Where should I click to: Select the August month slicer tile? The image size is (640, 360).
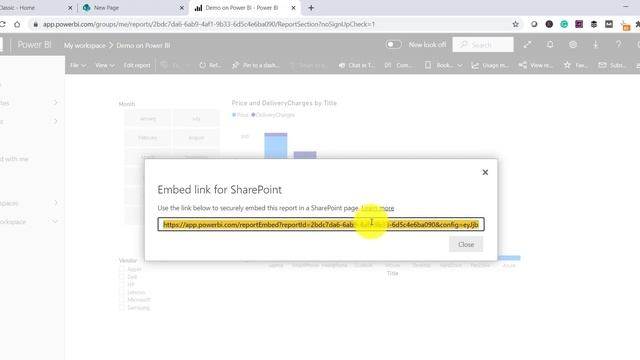(x=196, y=138)
